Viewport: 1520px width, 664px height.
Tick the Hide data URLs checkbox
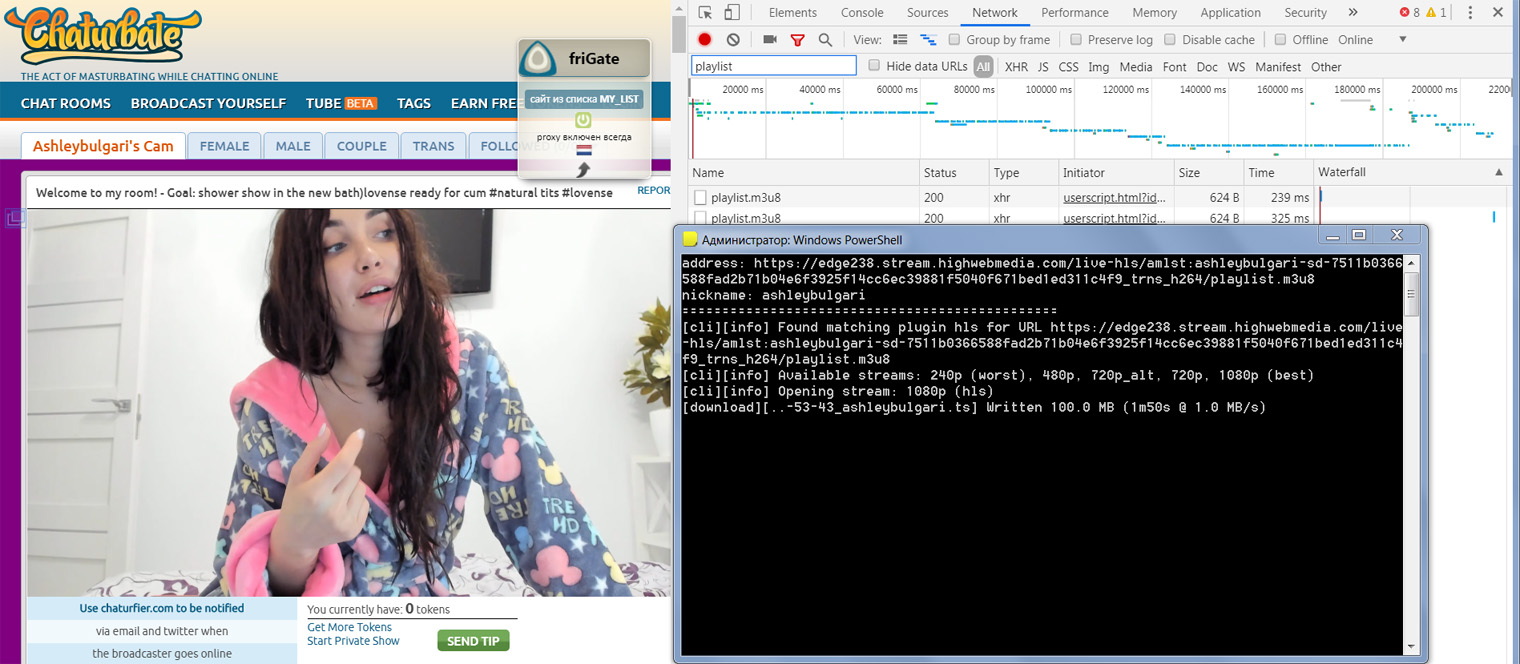coord(874,66)
